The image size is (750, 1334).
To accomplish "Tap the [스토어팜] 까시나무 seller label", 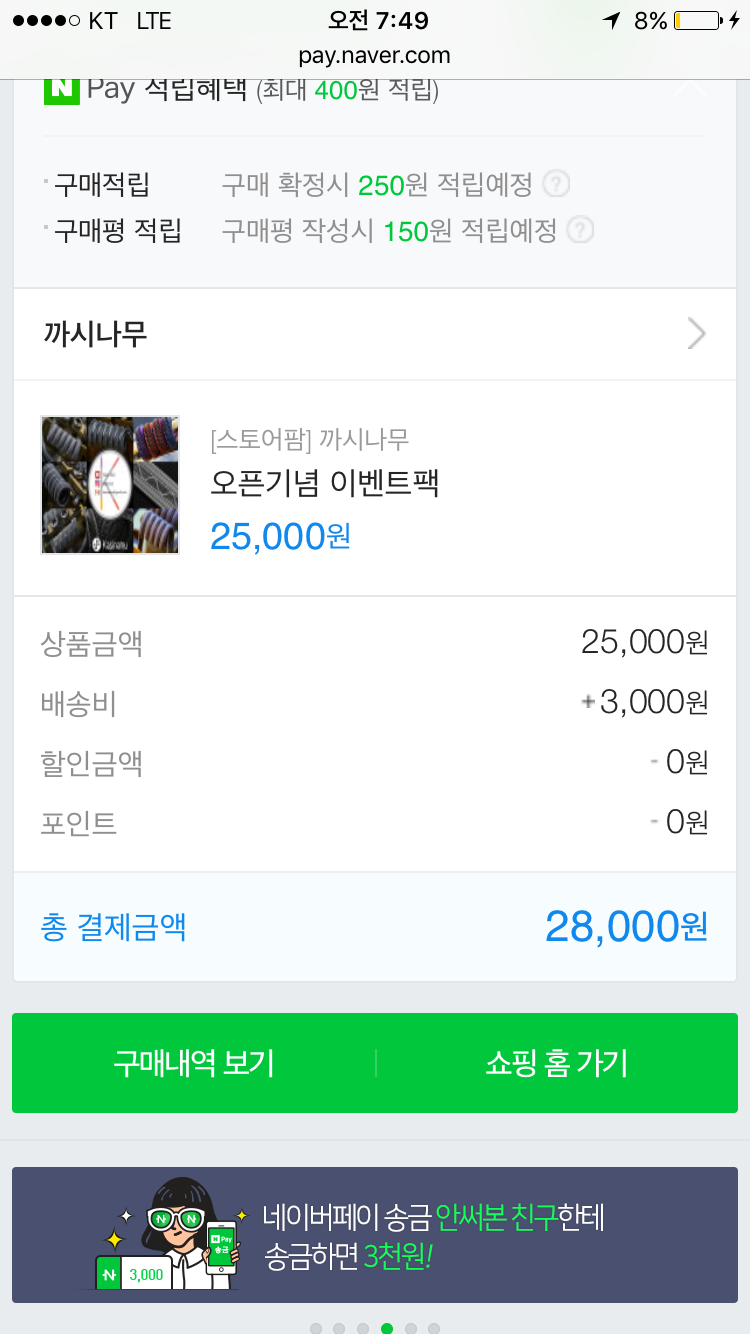I will pos(309,439).
